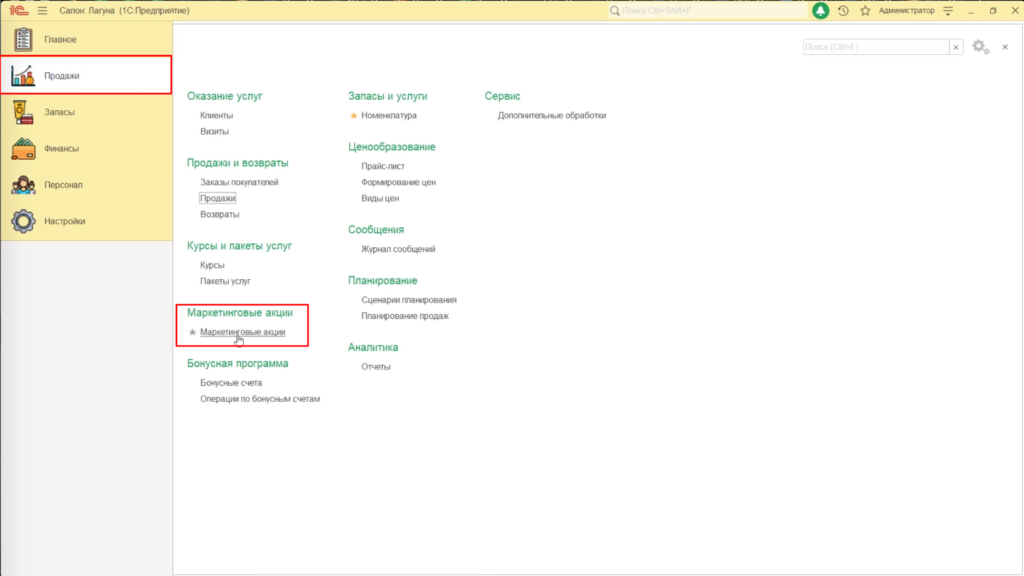
Task: Open Дополнительные обработки
Action: [x=552, y=116]
